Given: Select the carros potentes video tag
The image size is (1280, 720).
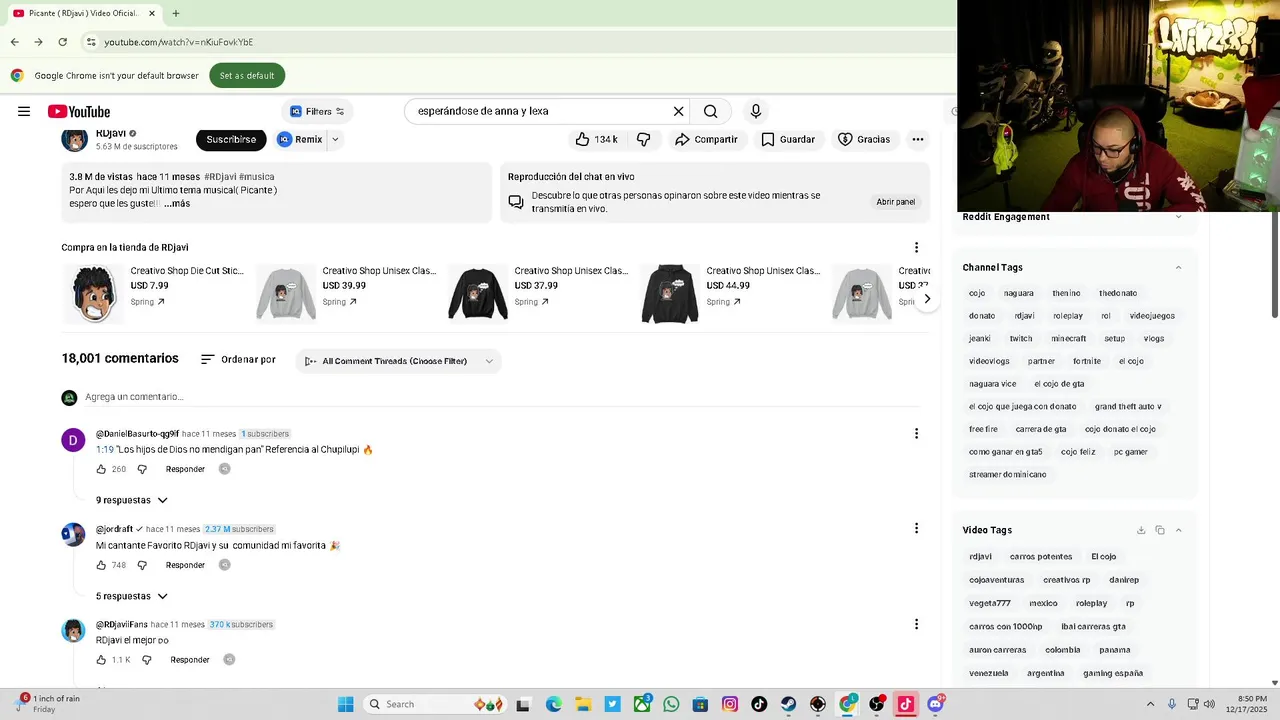Looking at the screenshot, I should [1041, 557].
